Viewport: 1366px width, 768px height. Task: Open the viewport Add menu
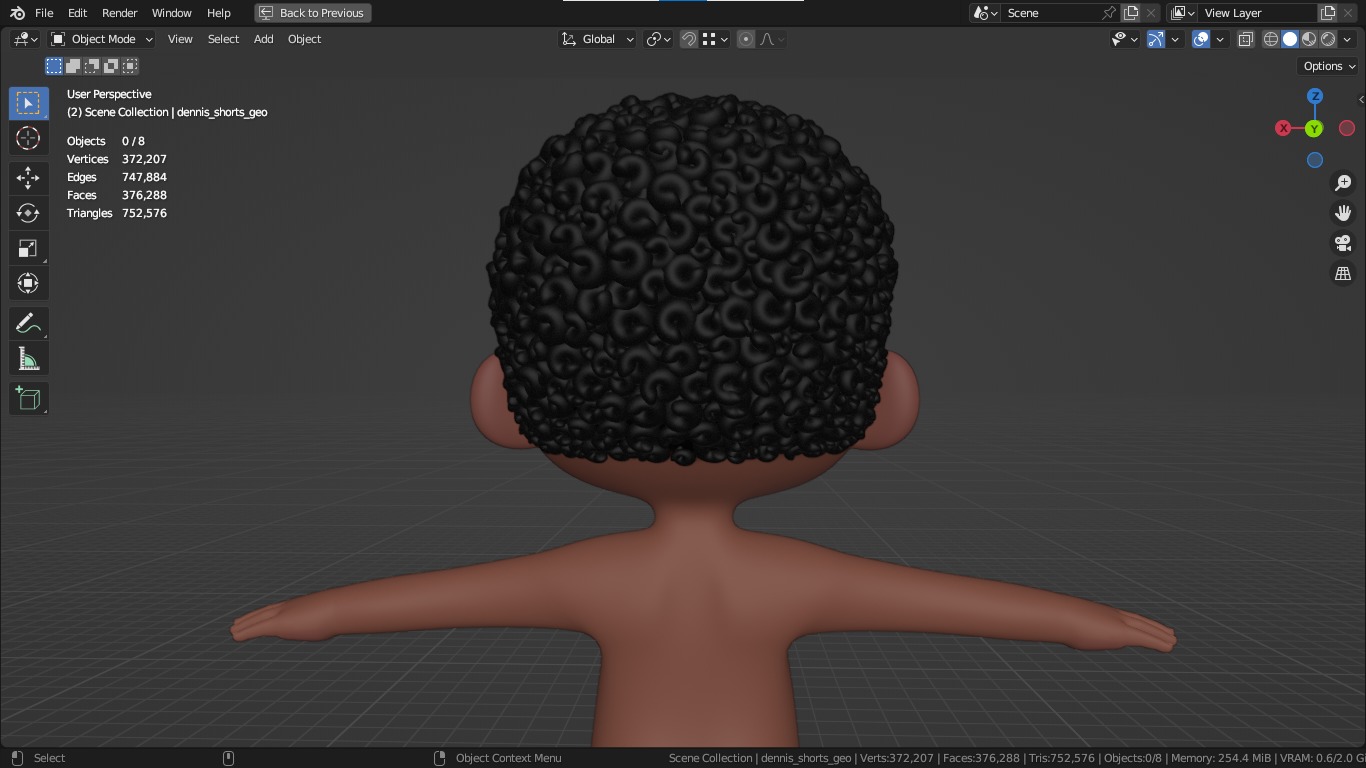[263, 39]
